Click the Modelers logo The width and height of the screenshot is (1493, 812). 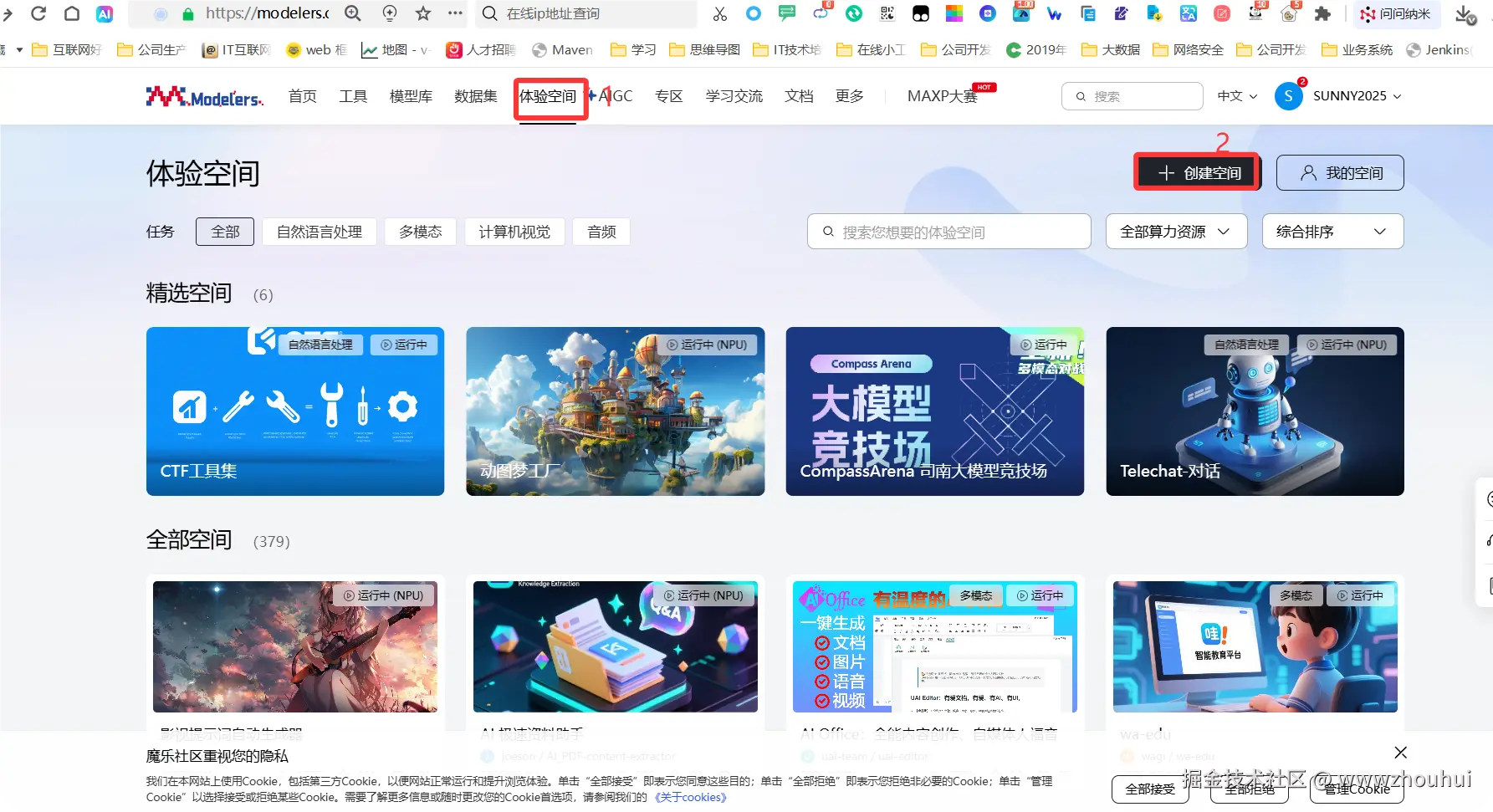[205, 96]
